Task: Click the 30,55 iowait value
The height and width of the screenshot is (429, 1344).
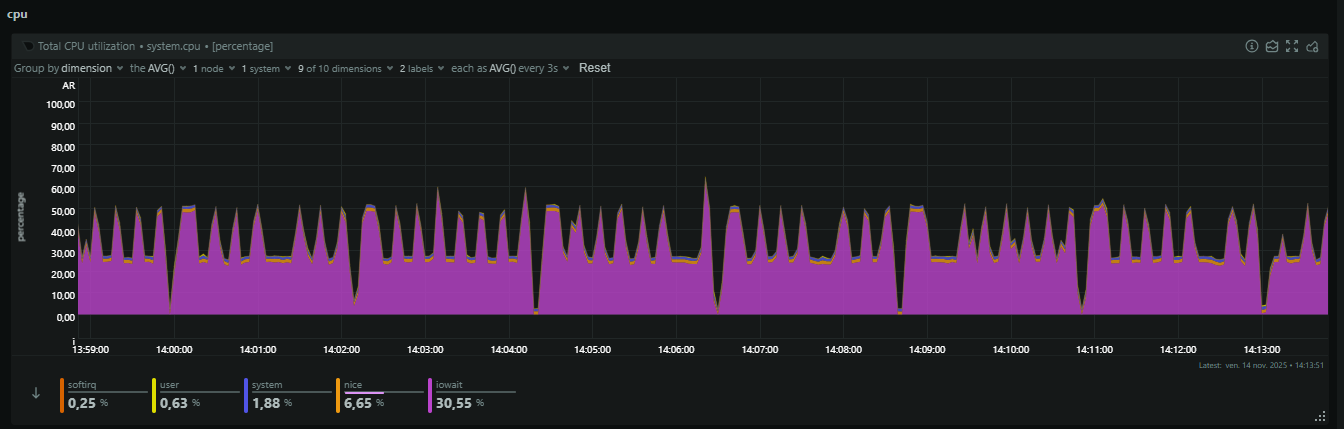Action: click(454, 403)
